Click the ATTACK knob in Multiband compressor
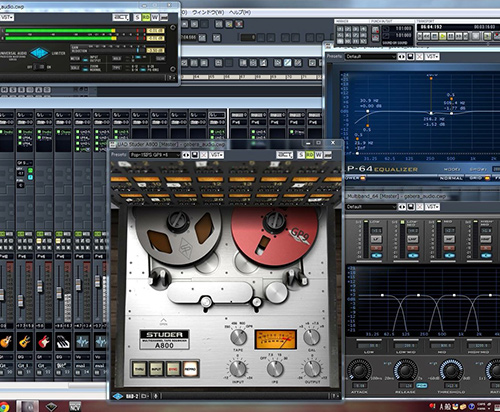 pos(359,371)
